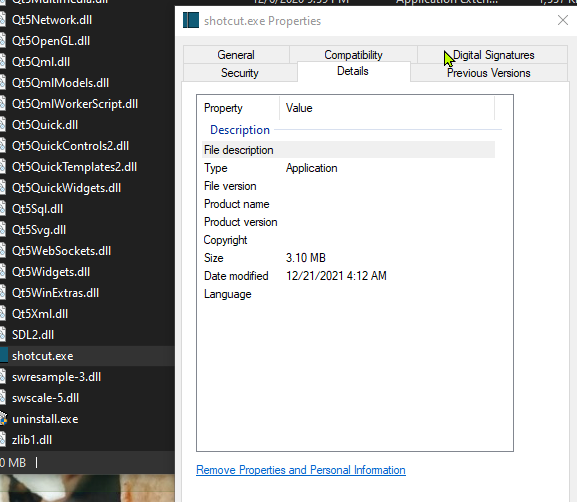Image resolution: width=577 pixels, height=502 pixels.
Task: Select Qt5OpenGL.dll in file list
Action: coord(51,41)
